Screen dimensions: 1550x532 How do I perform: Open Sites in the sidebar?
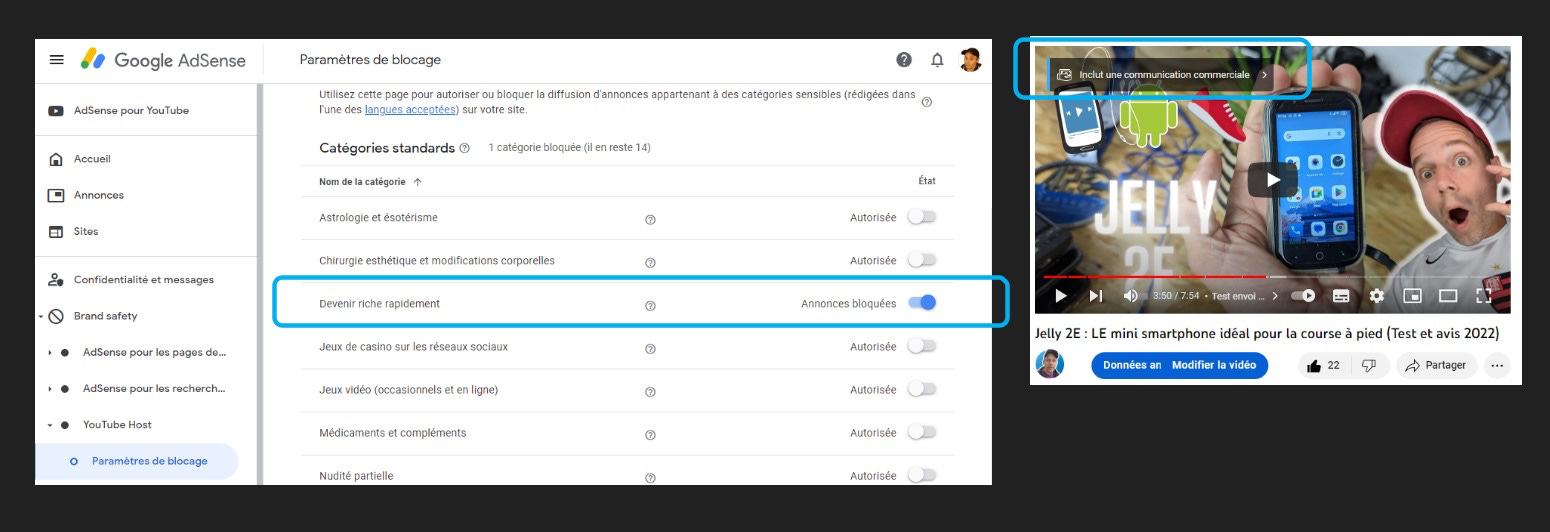86,231
